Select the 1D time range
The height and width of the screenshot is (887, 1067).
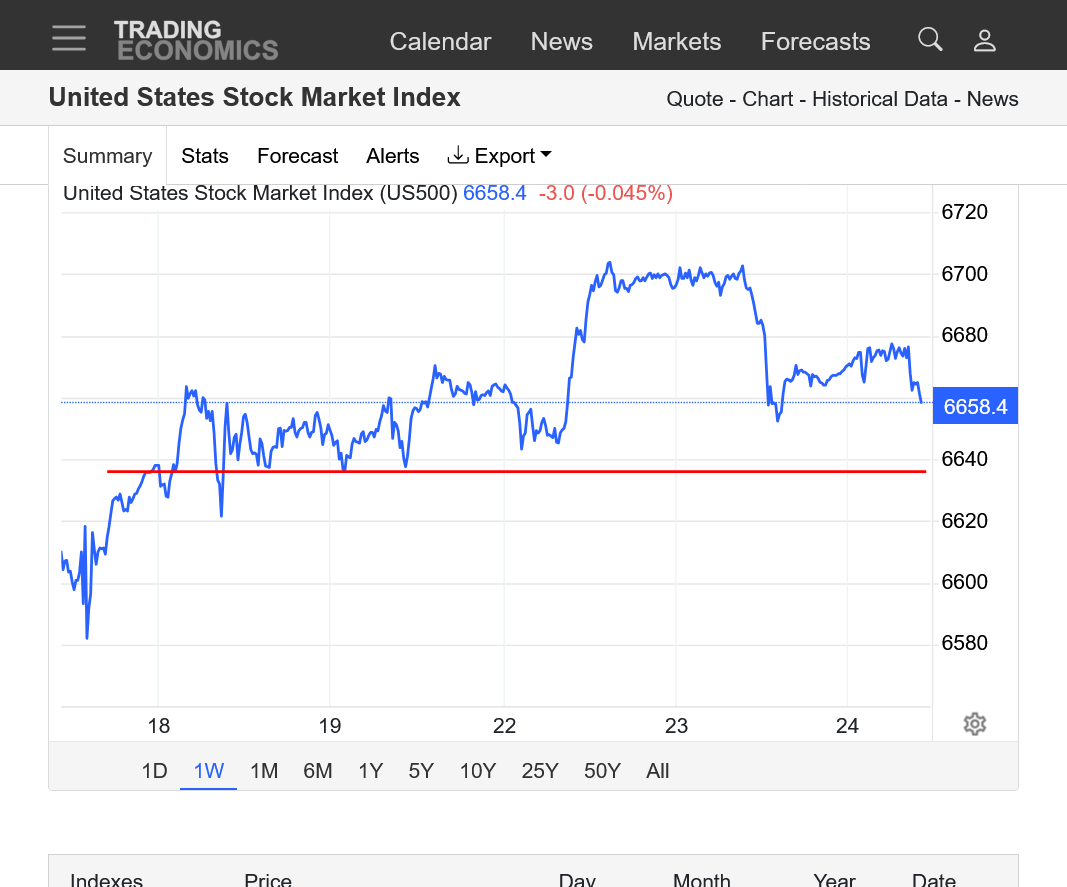(x=154, y=771)
